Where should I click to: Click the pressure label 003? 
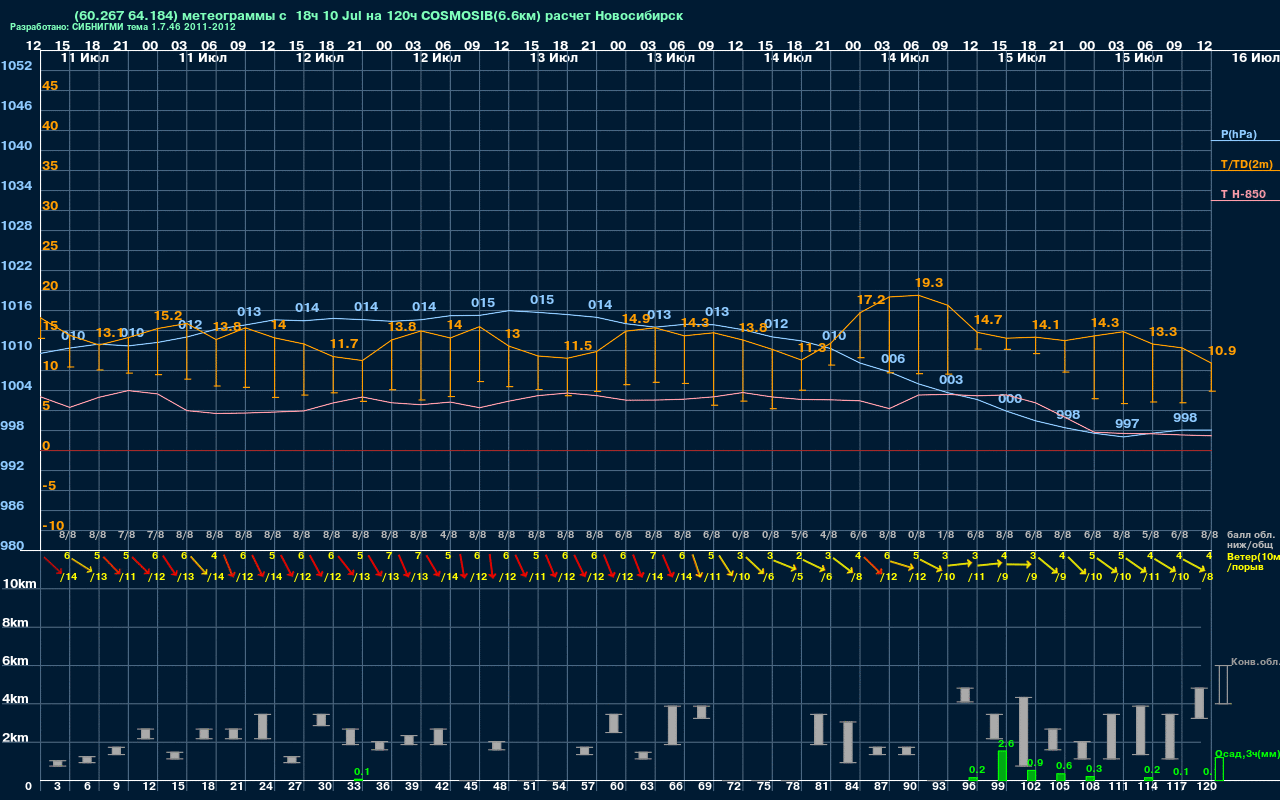951,380
